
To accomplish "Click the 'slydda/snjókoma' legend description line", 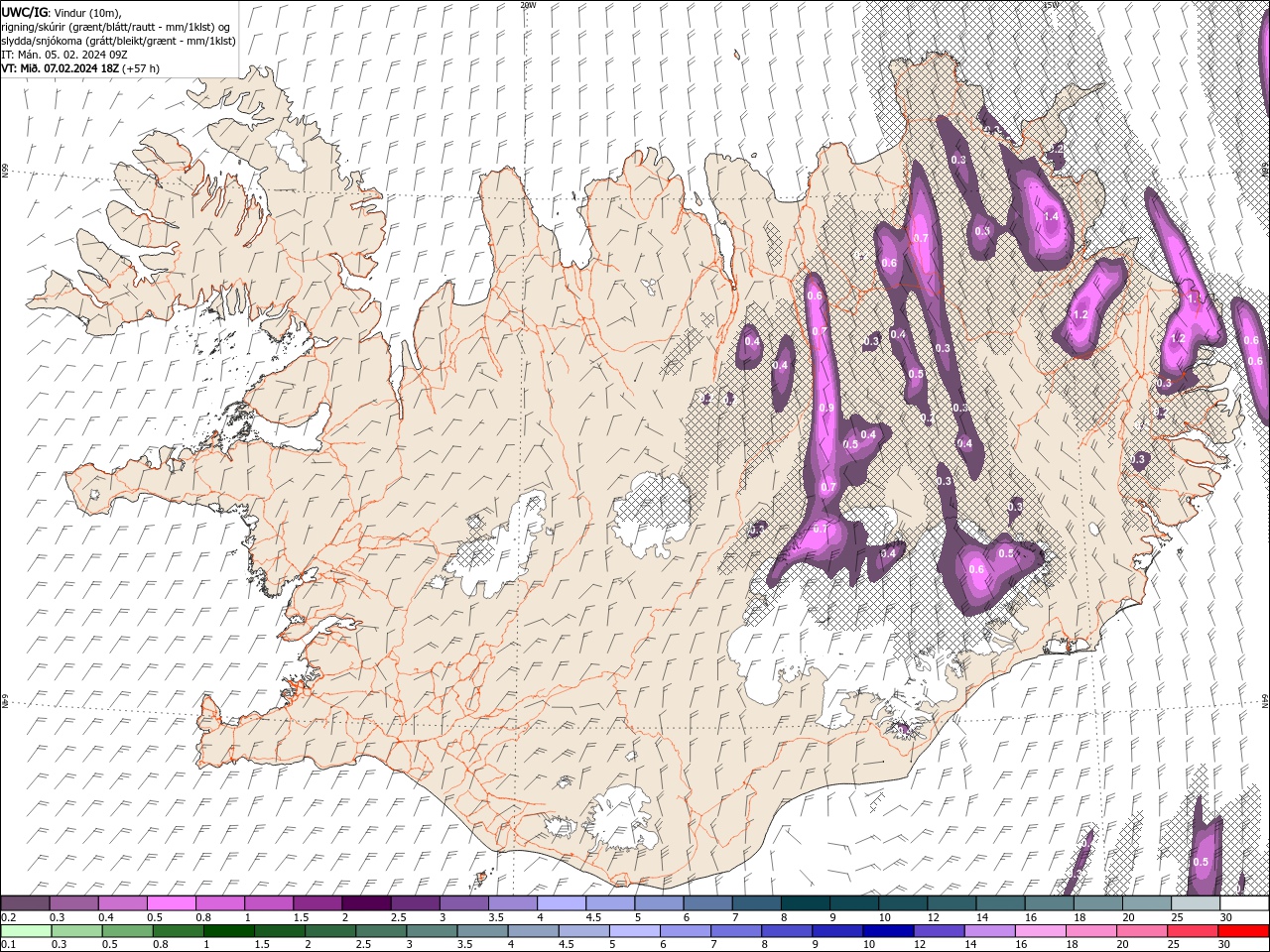I will pyautogui.click(x=119, y=41).
